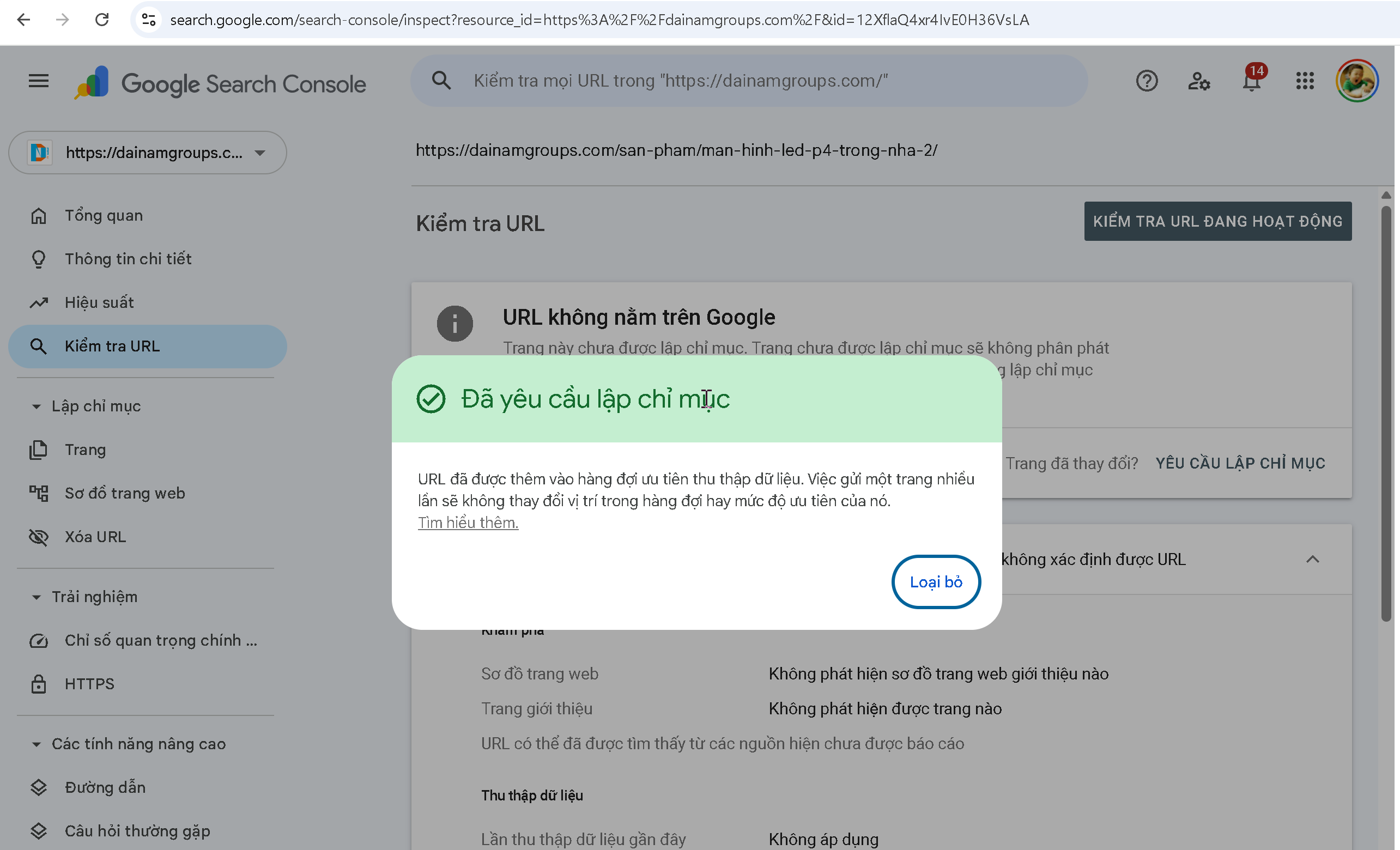Screen dimensions: 1400x850
Task: Click the info icon beside URL không nằm trên Google
Action: point(454,324)
